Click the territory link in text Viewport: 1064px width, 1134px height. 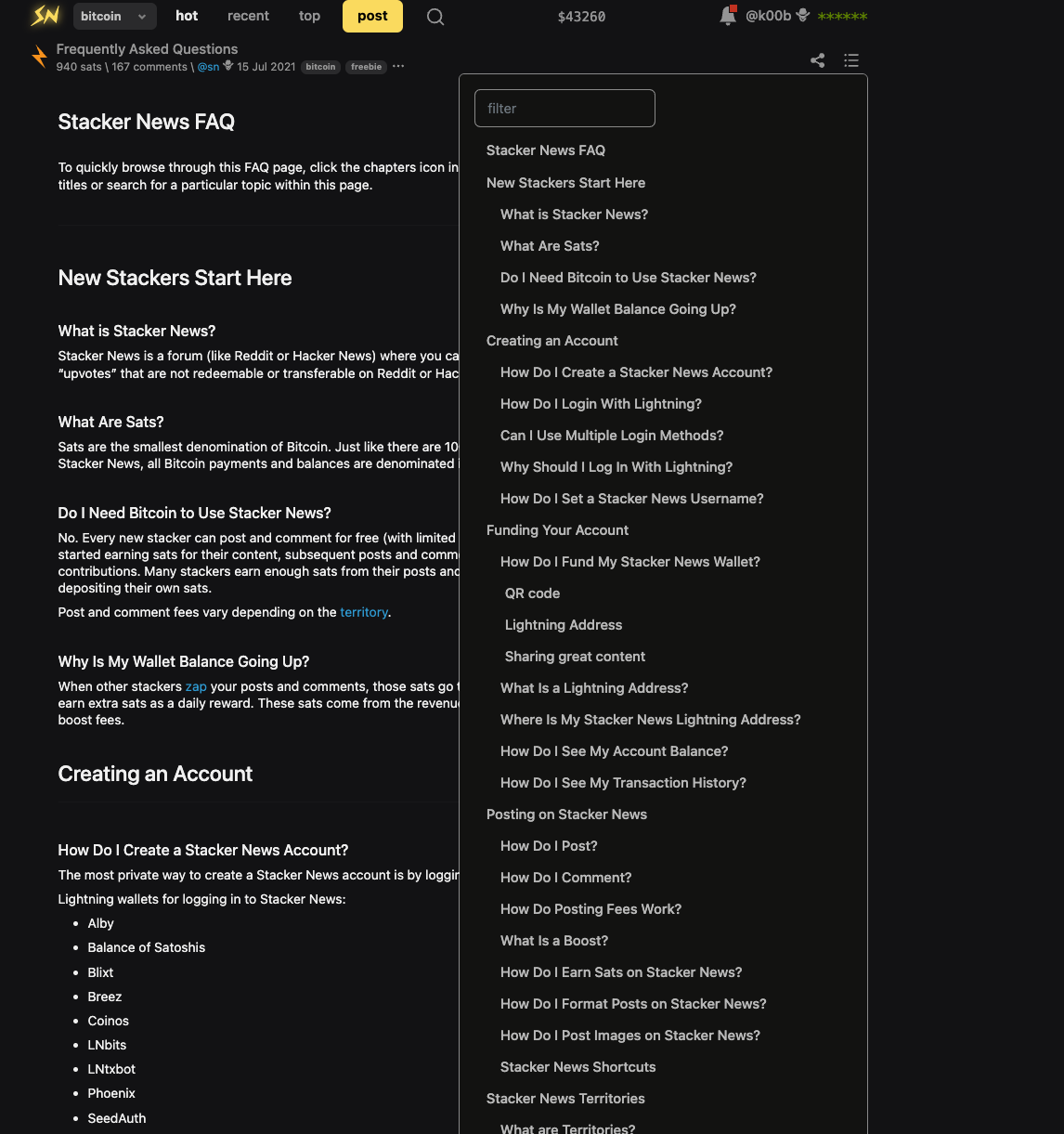[x=364, y=612]
